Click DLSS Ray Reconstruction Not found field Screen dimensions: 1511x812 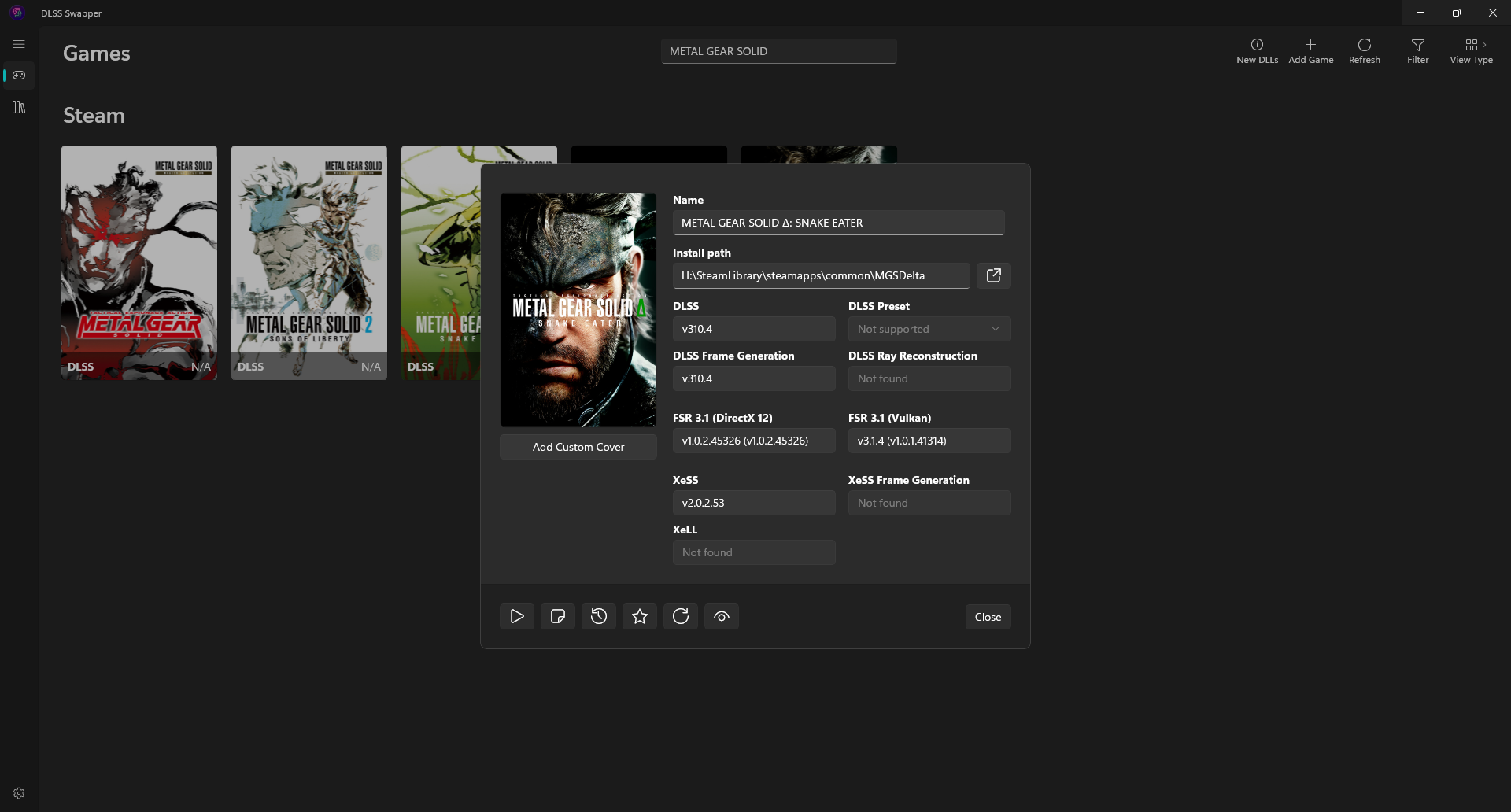[x=929, y=378]
